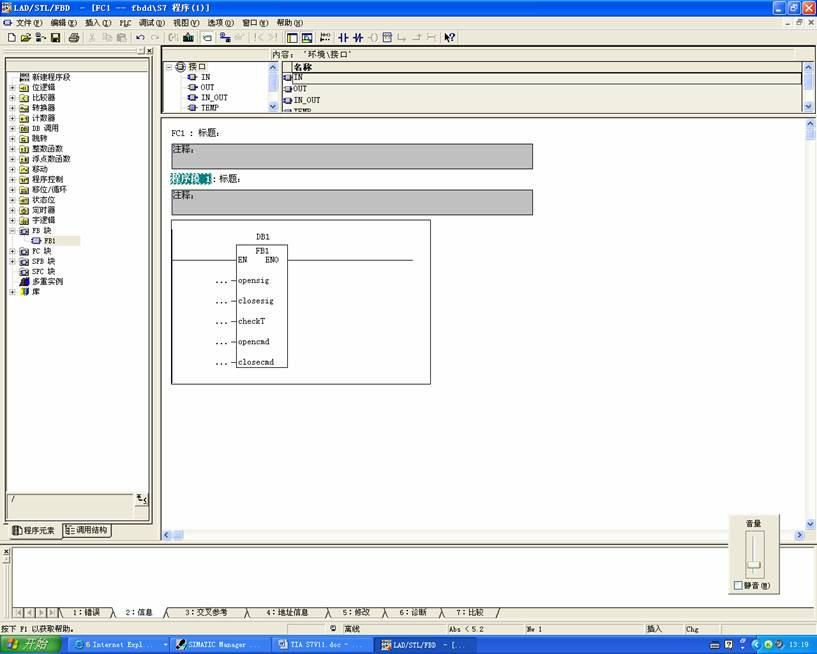Select FB1 block in the tree
This screenshot has height=654, width=817.
pyautogui.click(x=49, y=241)
